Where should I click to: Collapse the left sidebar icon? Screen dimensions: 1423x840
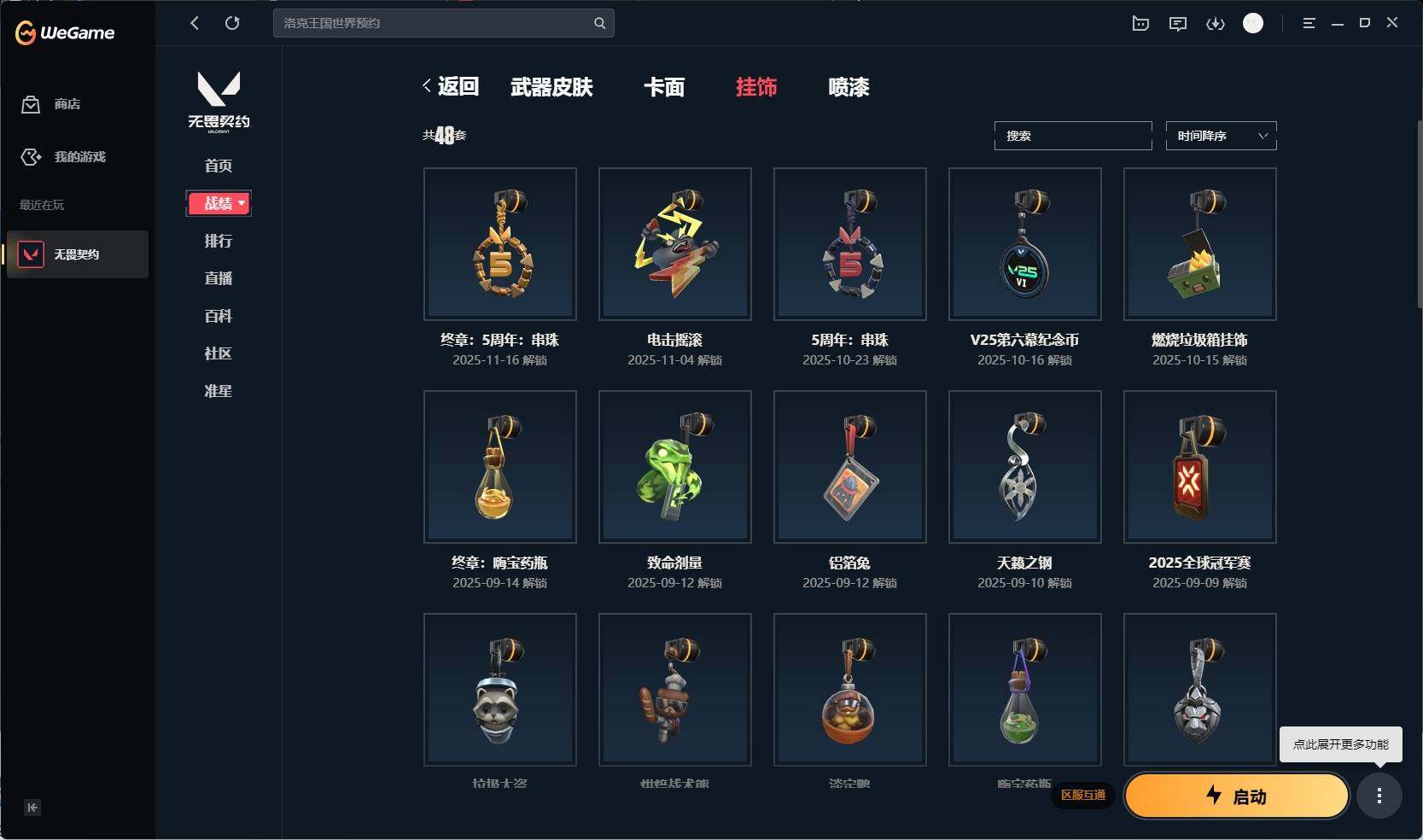[32, 808]
